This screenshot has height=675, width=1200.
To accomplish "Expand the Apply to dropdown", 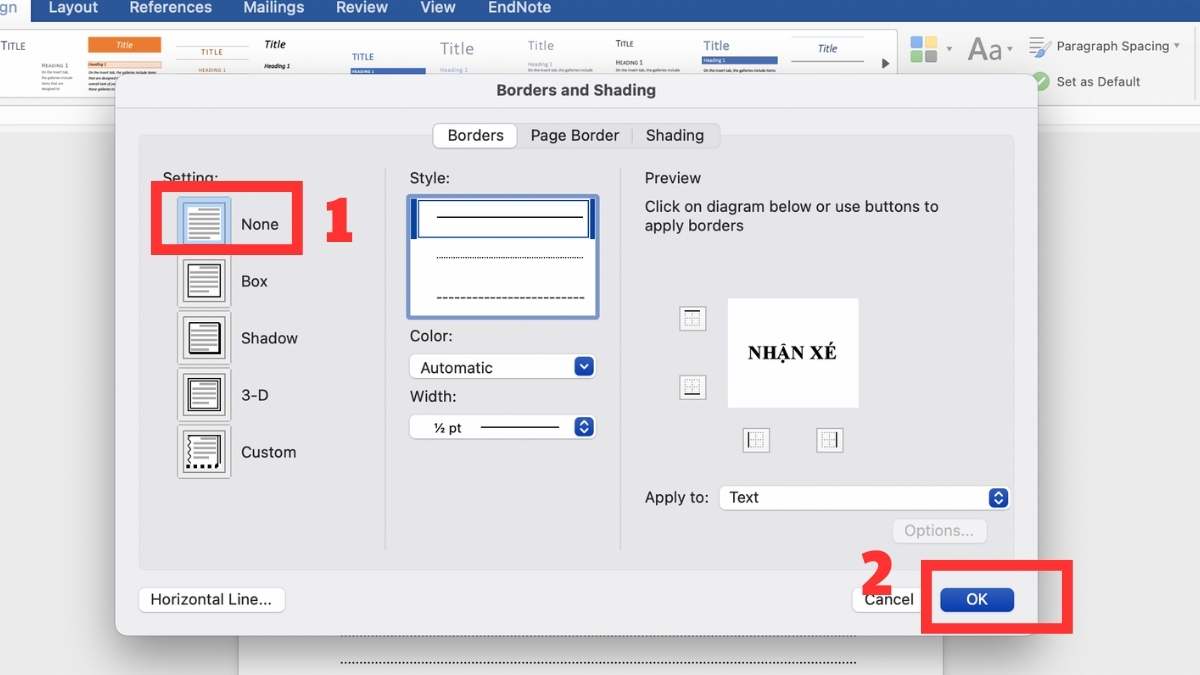I will (864, 497).
